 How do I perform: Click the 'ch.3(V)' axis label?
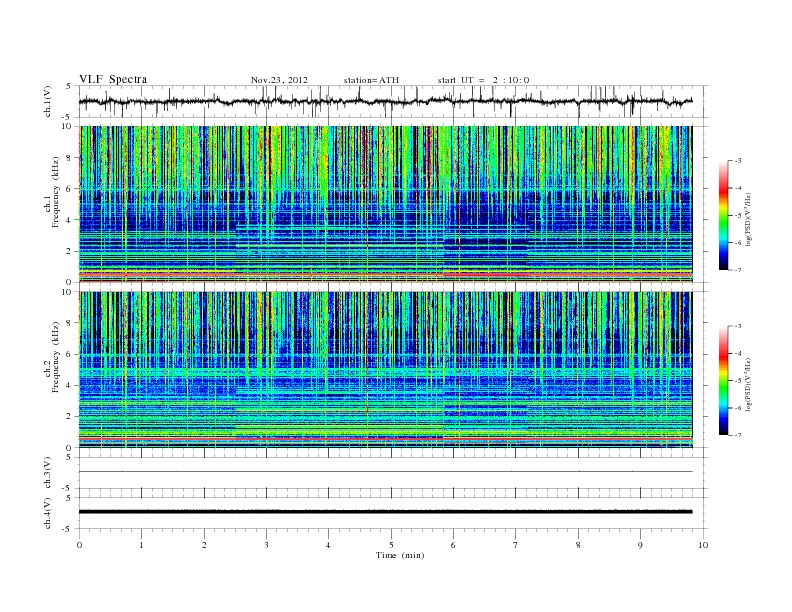click(x=48, y=473)
